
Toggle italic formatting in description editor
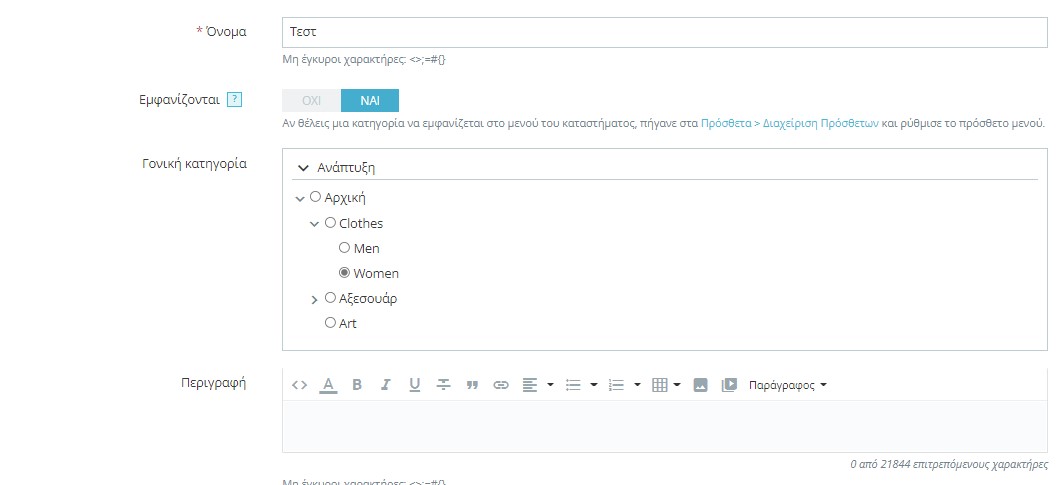pyautogui.click(x=385, y=385)
